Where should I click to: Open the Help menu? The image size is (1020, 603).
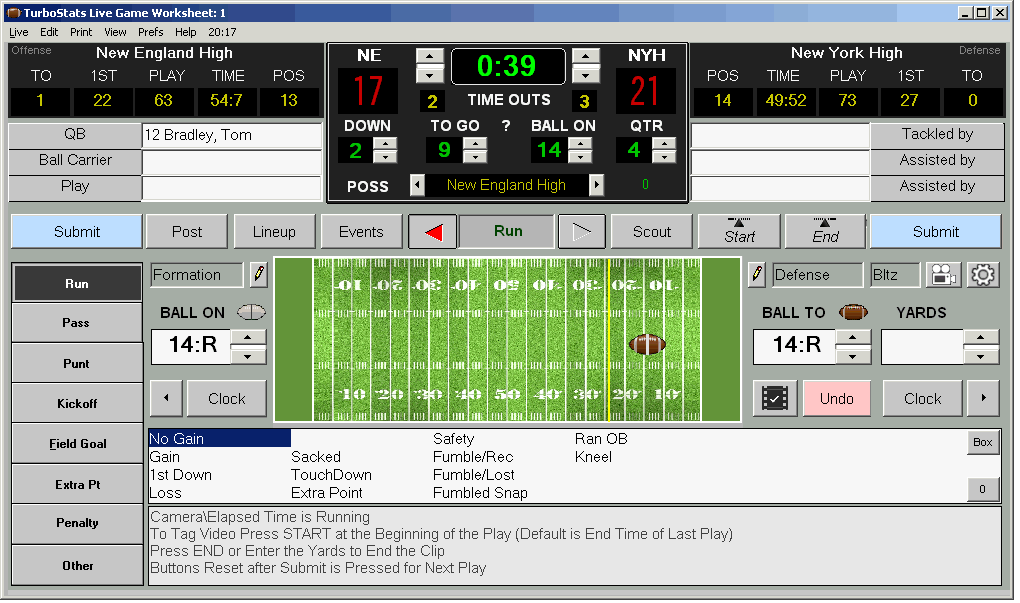pos(185,32)
